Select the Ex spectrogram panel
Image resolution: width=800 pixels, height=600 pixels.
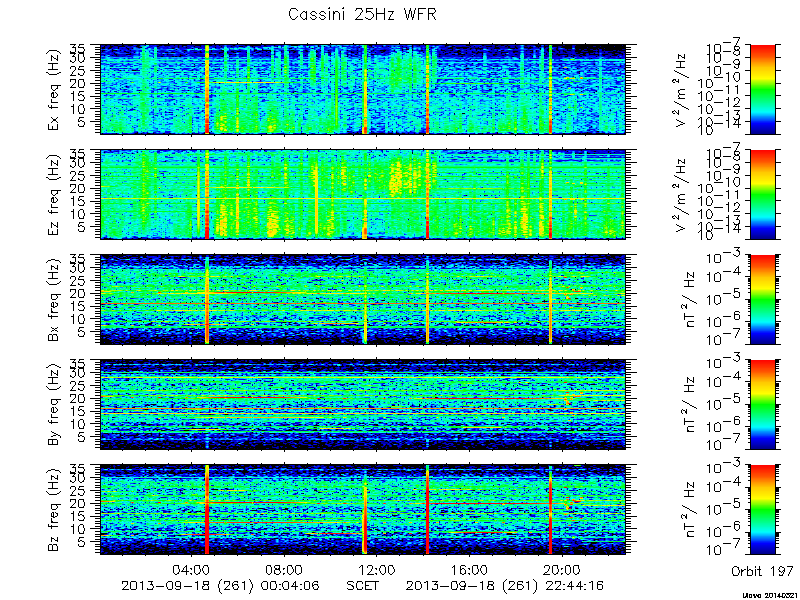pos(362,89)
